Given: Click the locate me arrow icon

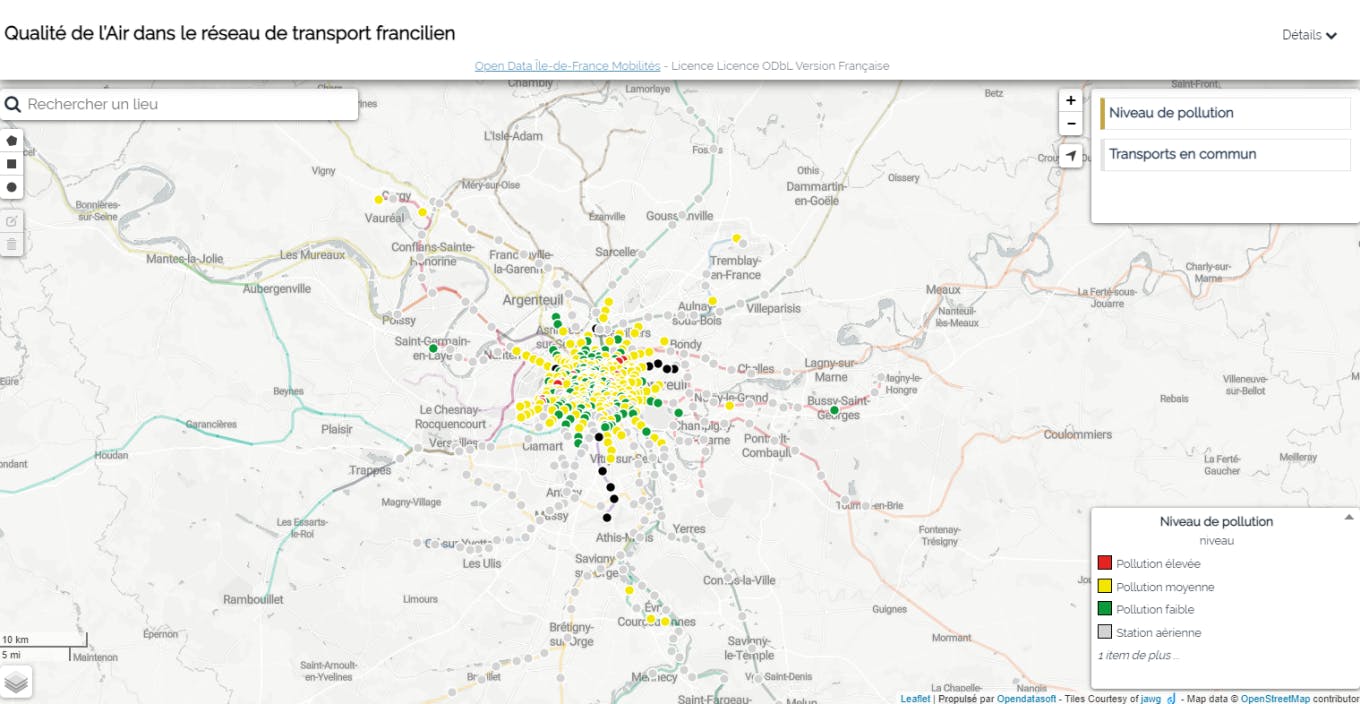Looking at the screenshot, I should [x=1071, y=156].
